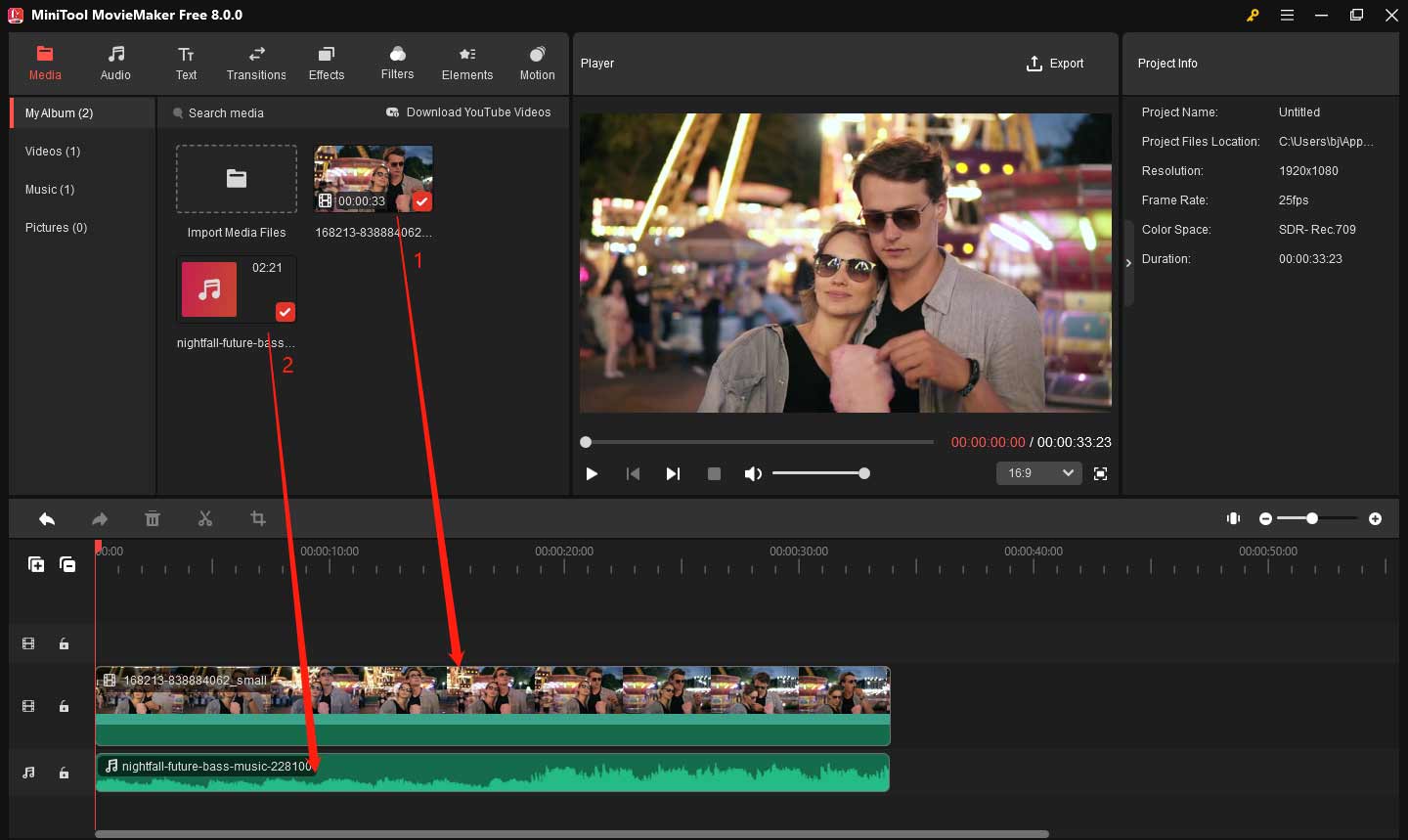Toggle lock on main video track

(64, 706)
